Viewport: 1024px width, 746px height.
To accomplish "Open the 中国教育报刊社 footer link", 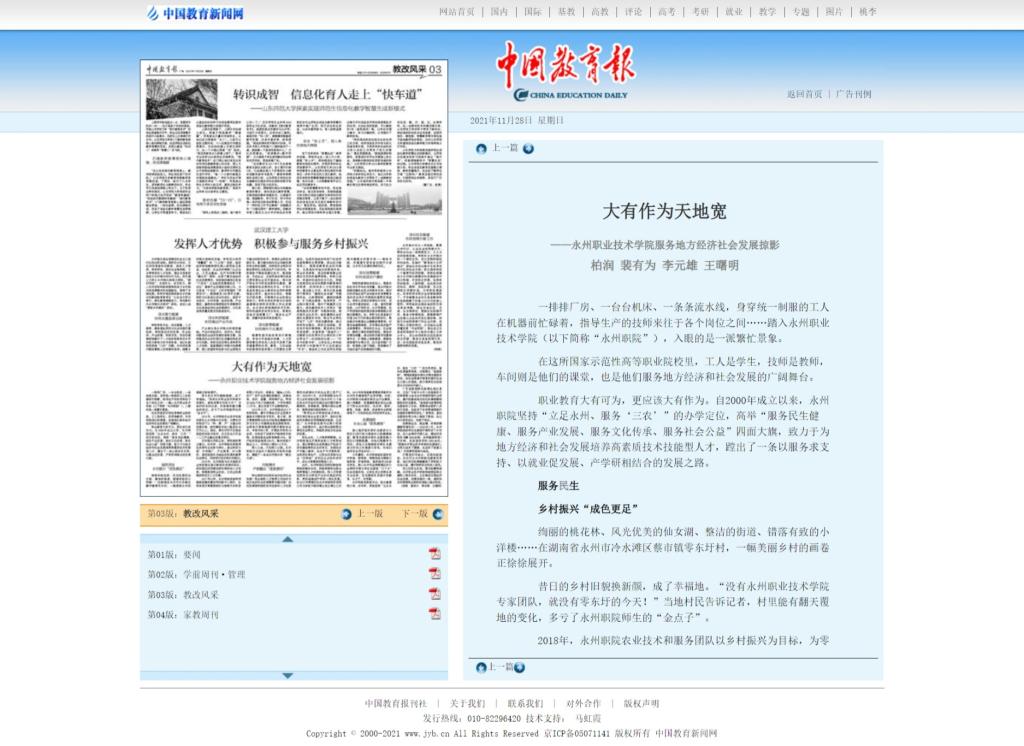I will point(395,704).
